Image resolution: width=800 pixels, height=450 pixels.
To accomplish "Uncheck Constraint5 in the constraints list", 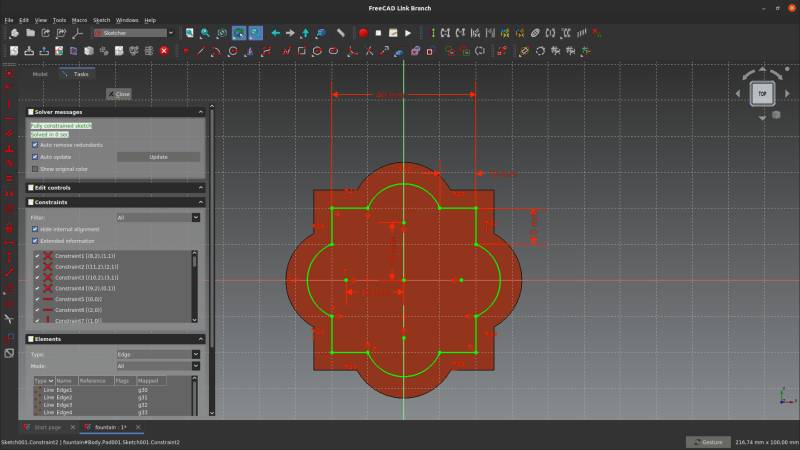I will coord(37,299).
